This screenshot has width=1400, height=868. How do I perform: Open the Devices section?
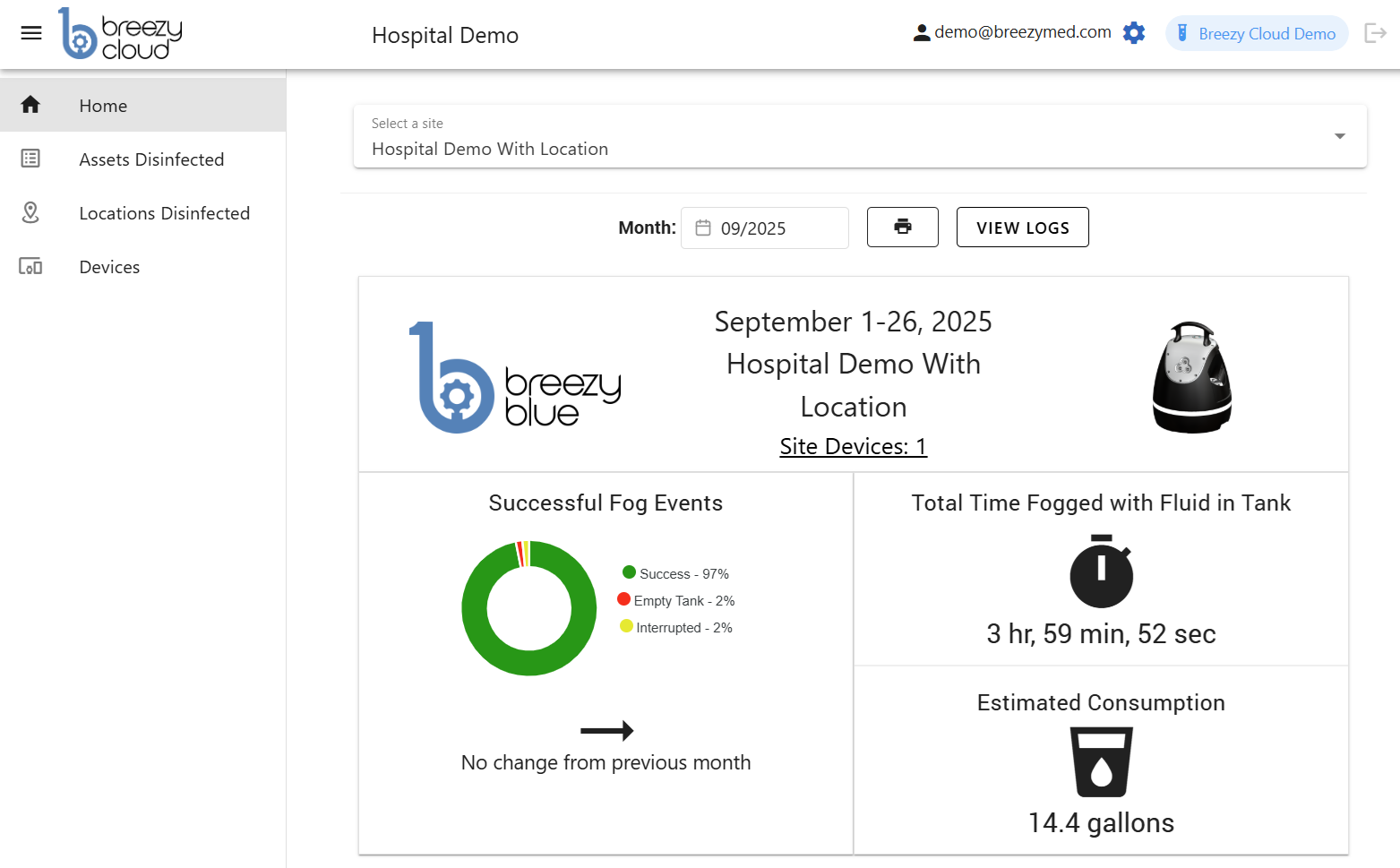(109, 267)
